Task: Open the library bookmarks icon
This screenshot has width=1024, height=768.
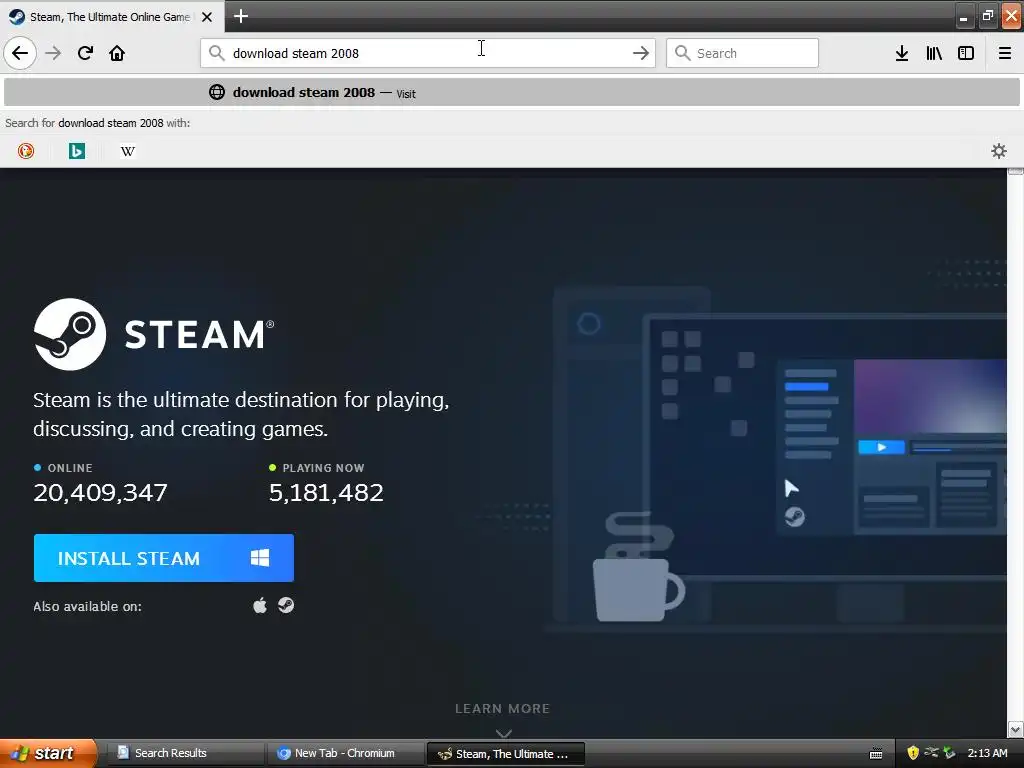Action: pyautogui.click(x=934, y=53)
